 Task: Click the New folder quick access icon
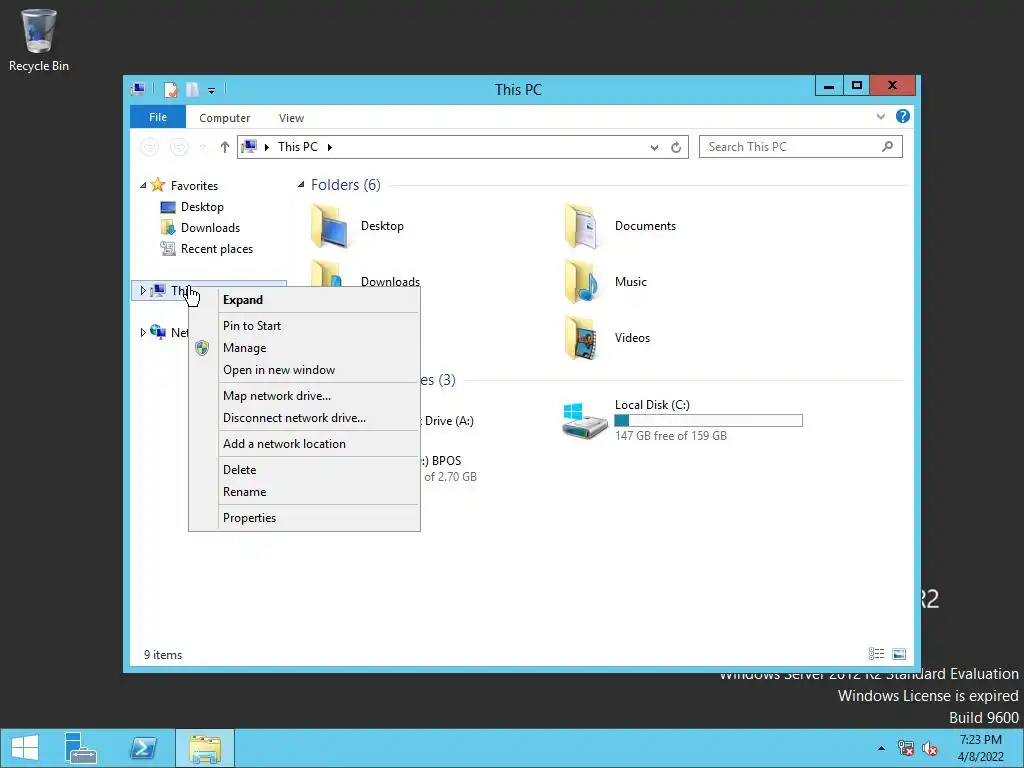(192, 90)
